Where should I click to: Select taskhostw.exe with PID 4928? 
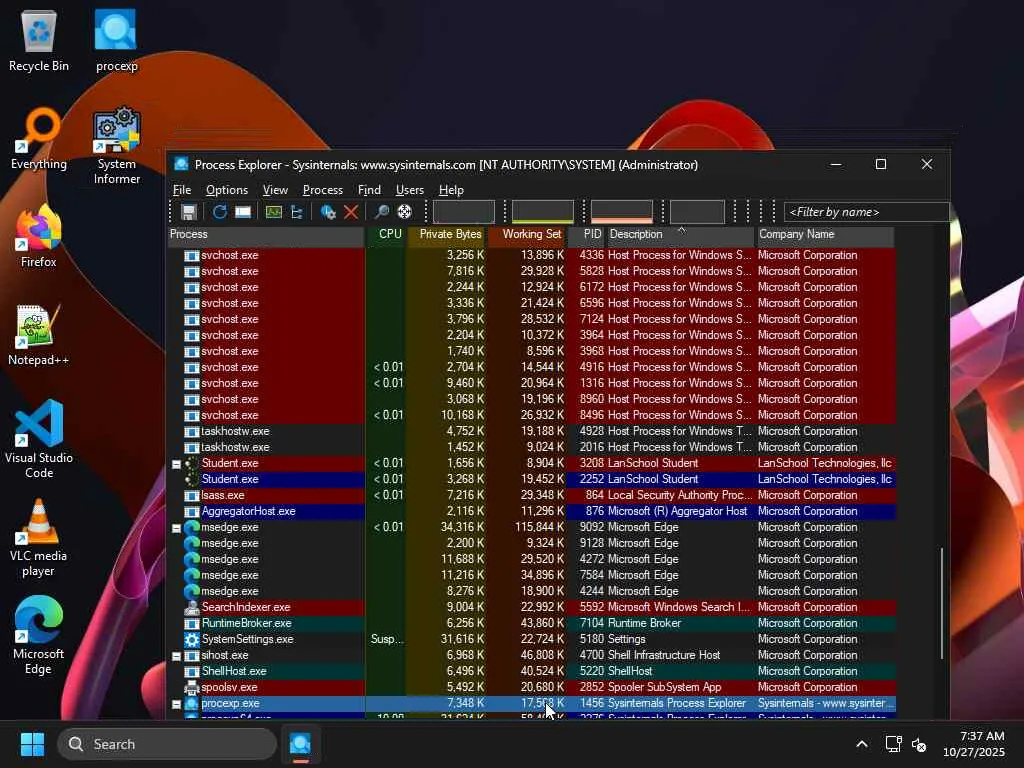click(x=532, y=431)
